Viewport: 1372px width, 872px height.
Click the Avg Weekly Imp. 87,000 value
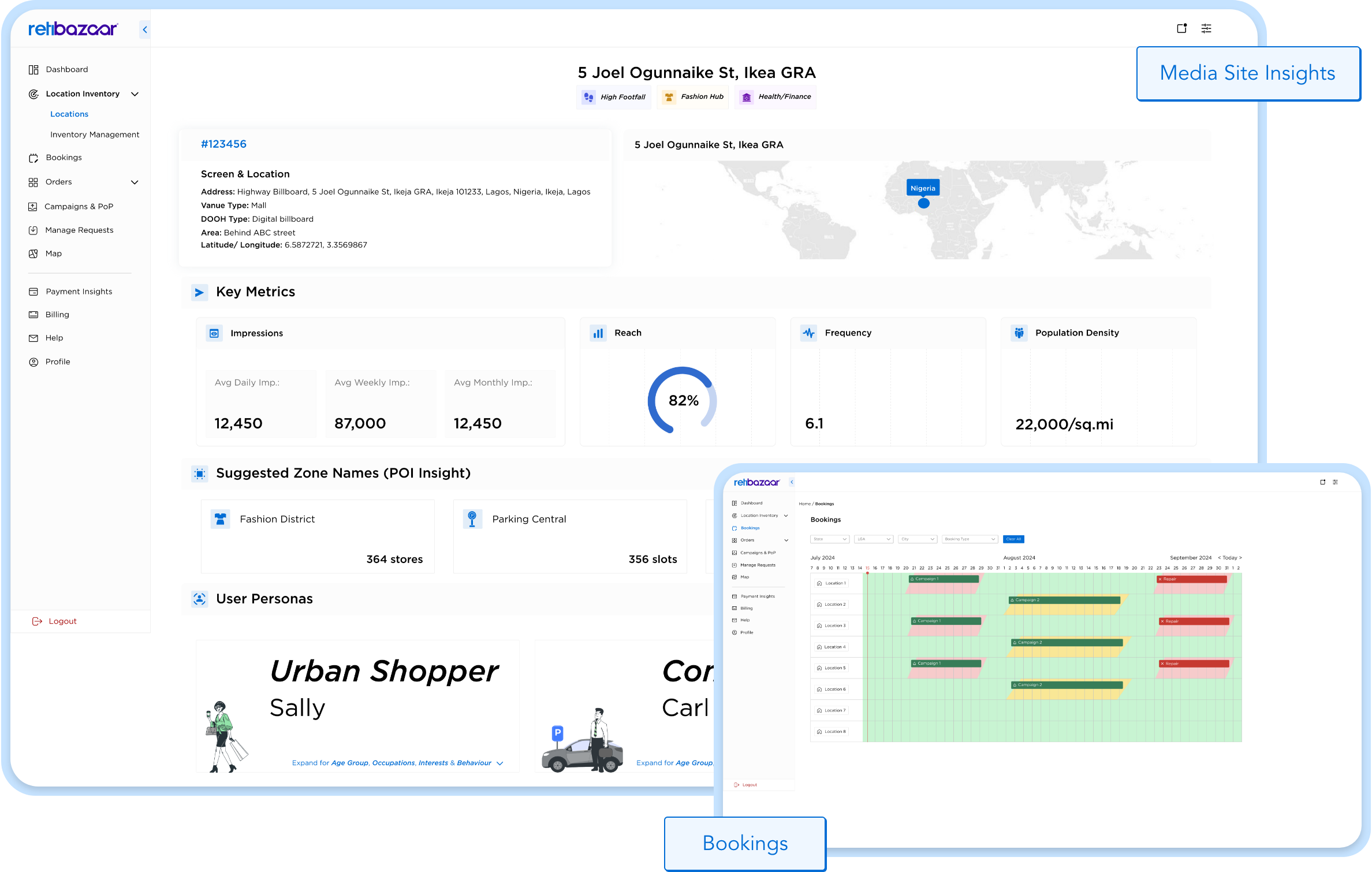[360, 424]
